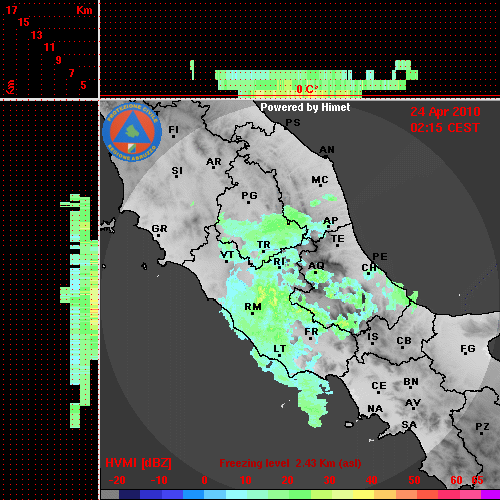Click the TR city label
The image size is (500, 500).
point(264,245)
